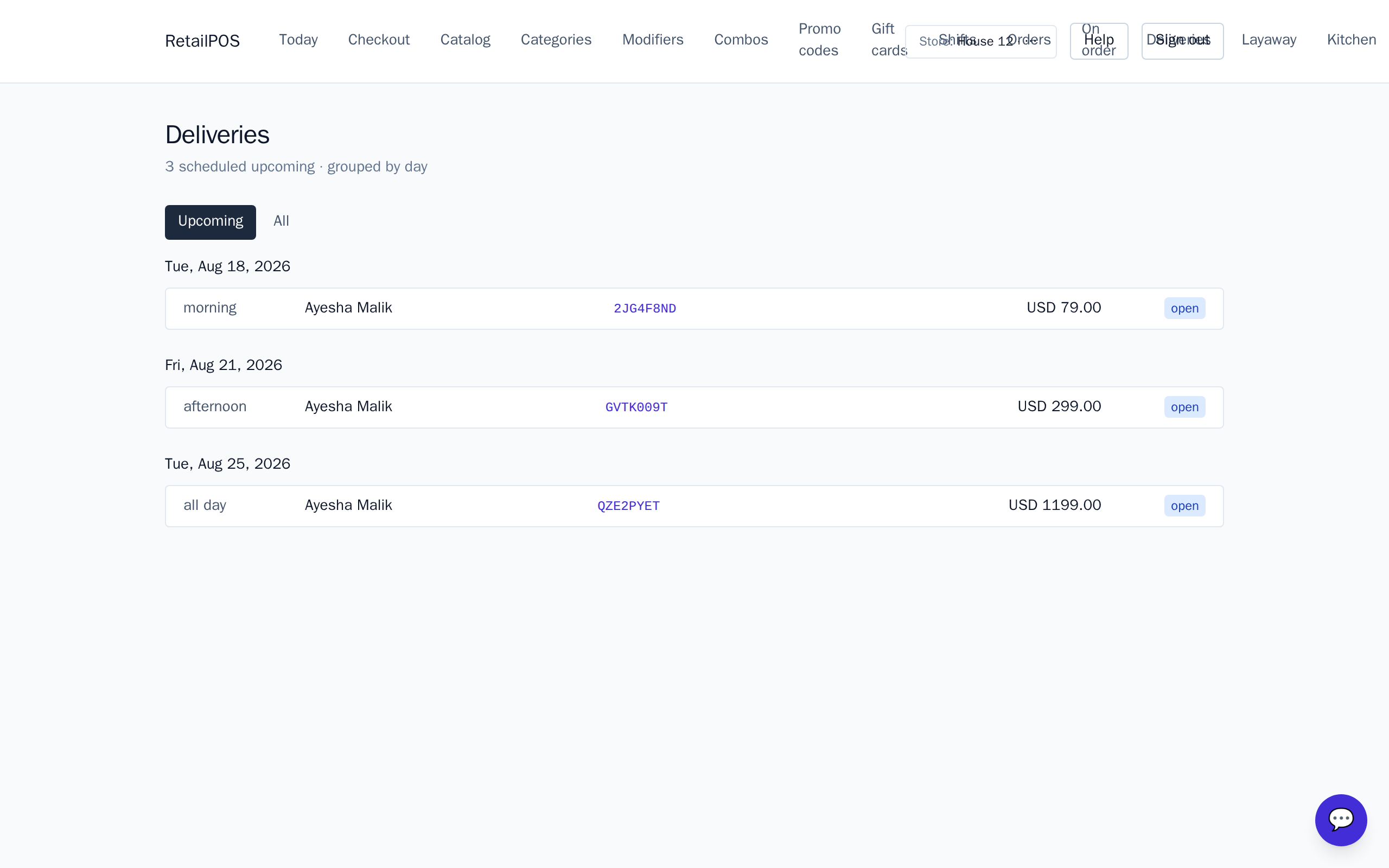Open order link GVTK009T
This screenshot has height=868, width=1389.
coord(636,407)
